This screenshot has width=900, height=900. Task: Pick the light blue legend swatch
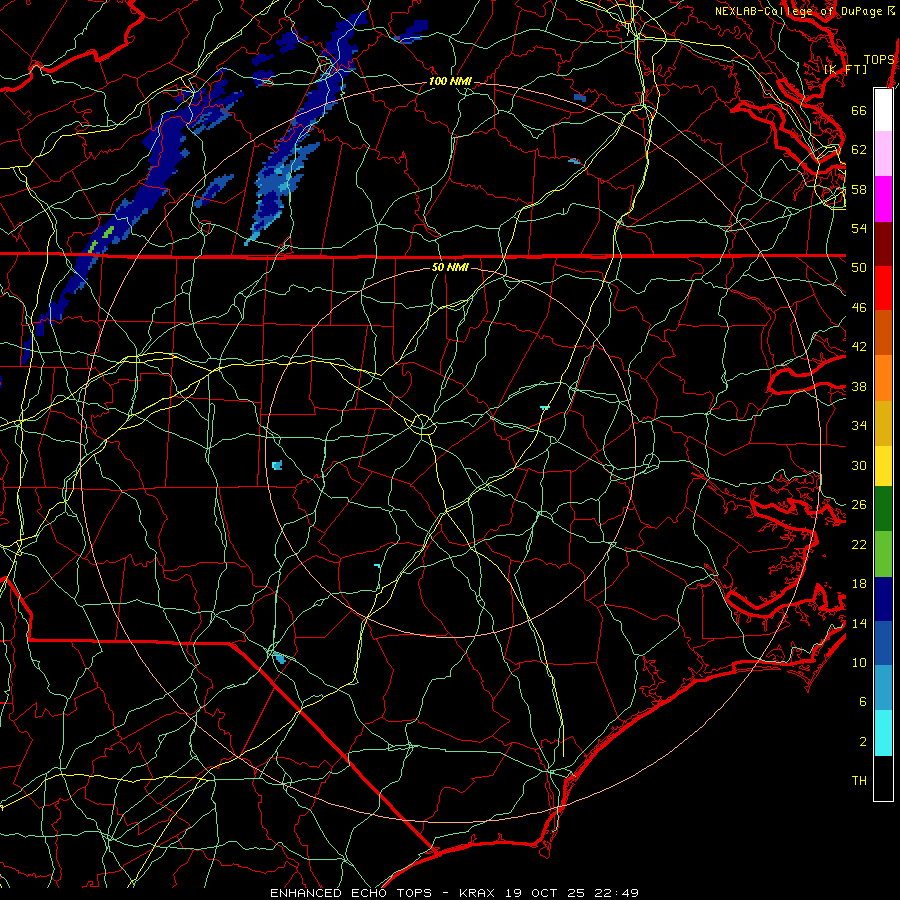(x=883, y=688)
